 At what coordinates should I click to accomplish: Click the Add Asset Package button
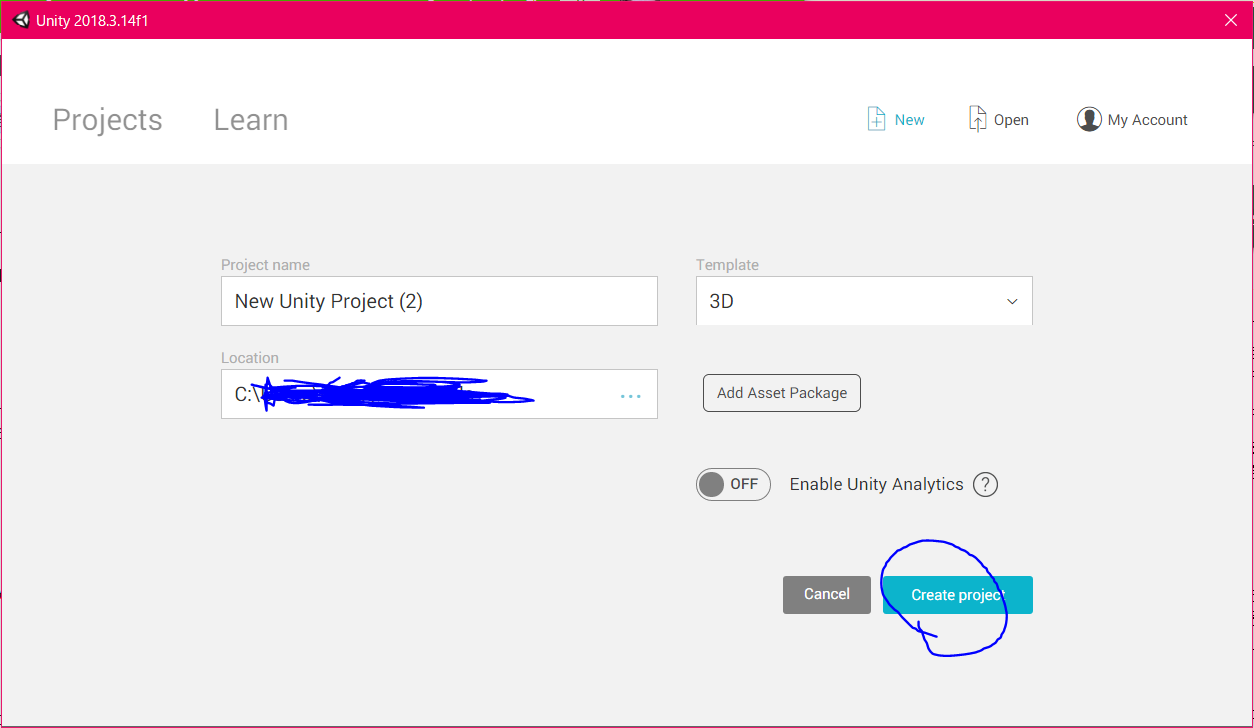782,393
